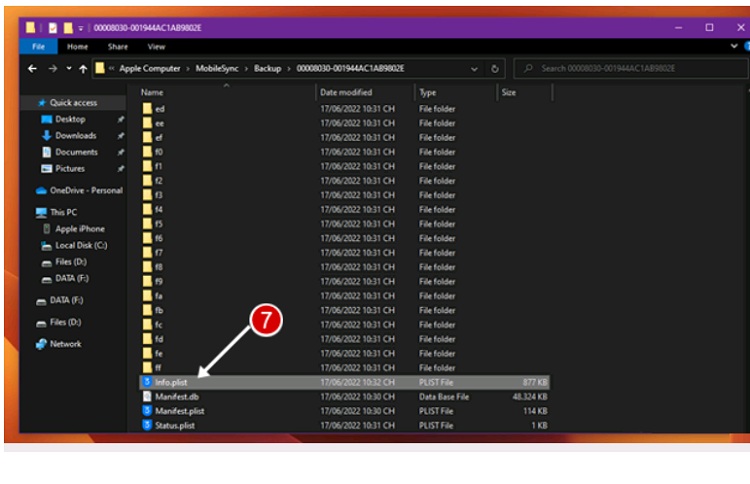Screen dimensions: 750x484
Task: Open the View ribbon tab
Action: click(156, 46)
